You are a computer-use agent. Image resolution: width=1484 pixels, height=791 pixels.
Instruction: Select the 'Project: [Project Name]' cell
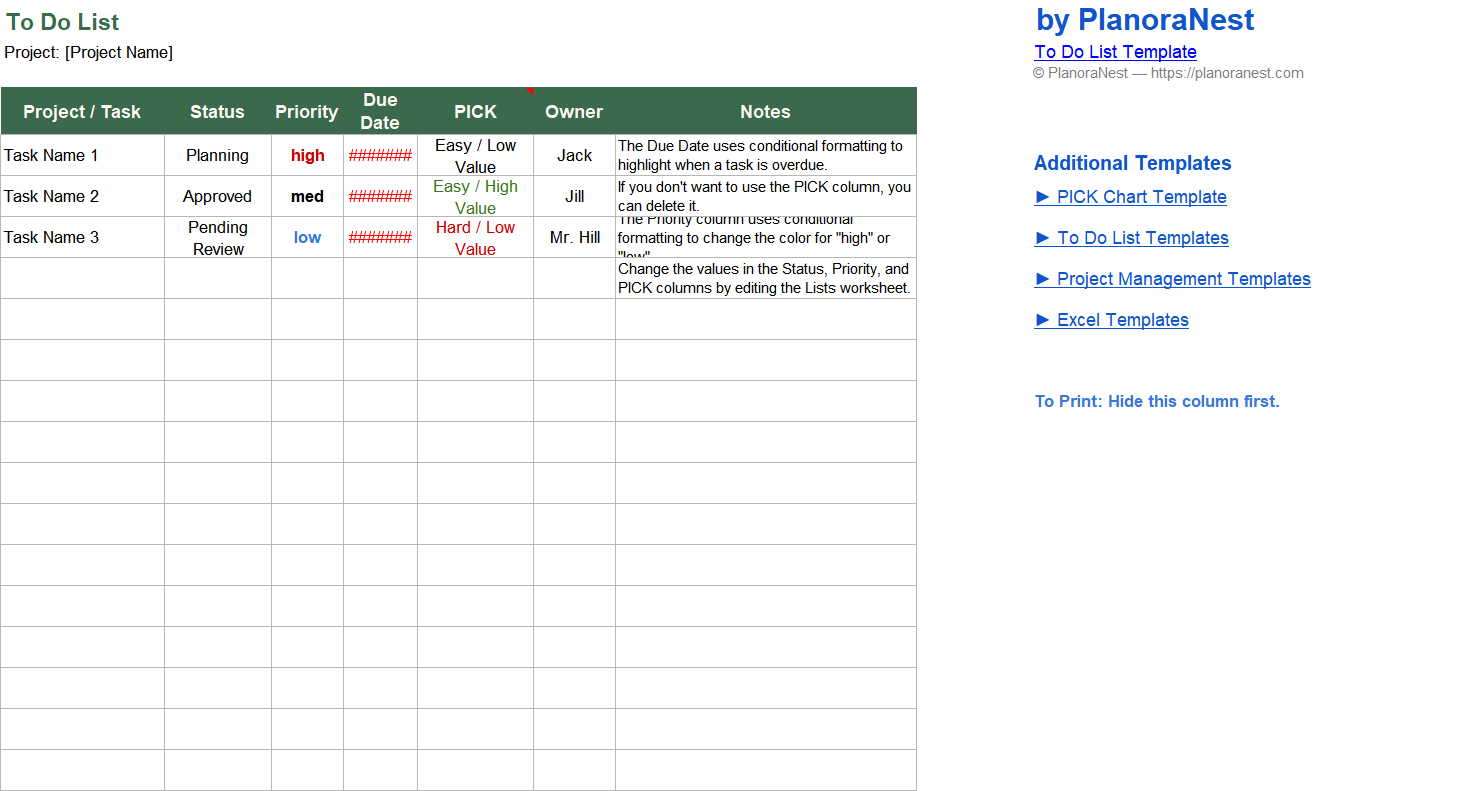tap(89, 52)
